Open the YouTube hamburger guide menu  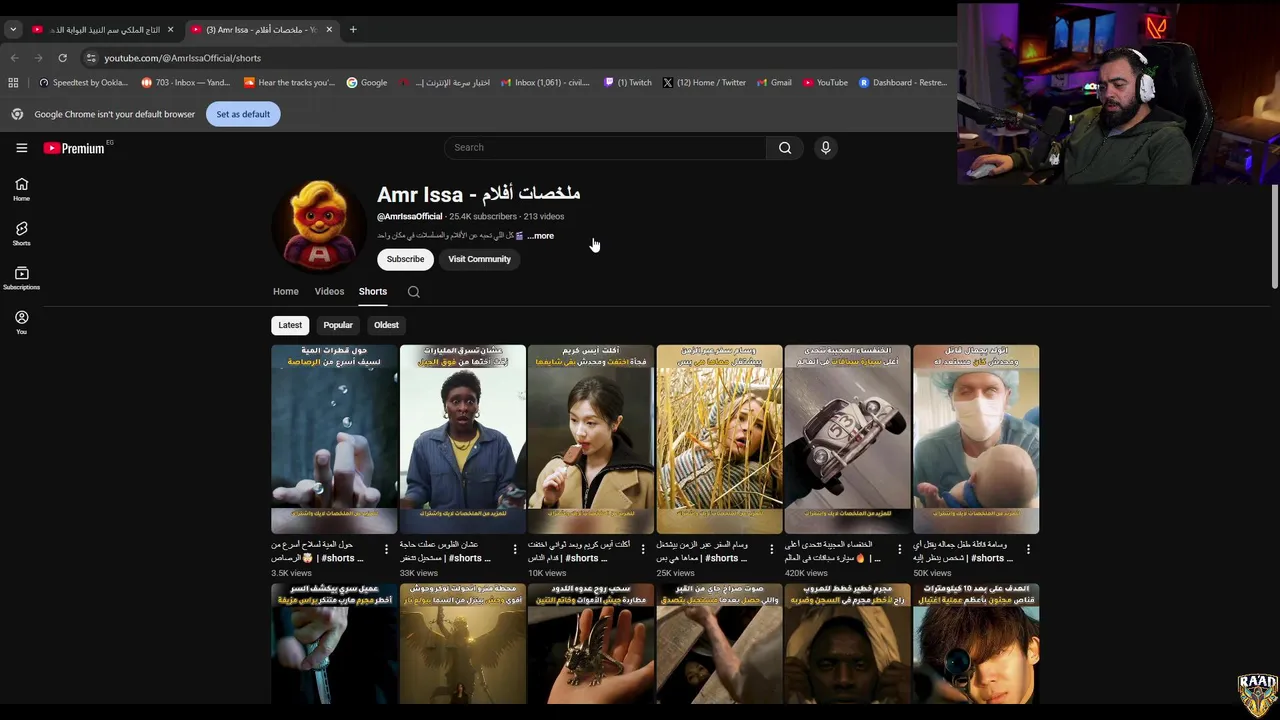21,148
